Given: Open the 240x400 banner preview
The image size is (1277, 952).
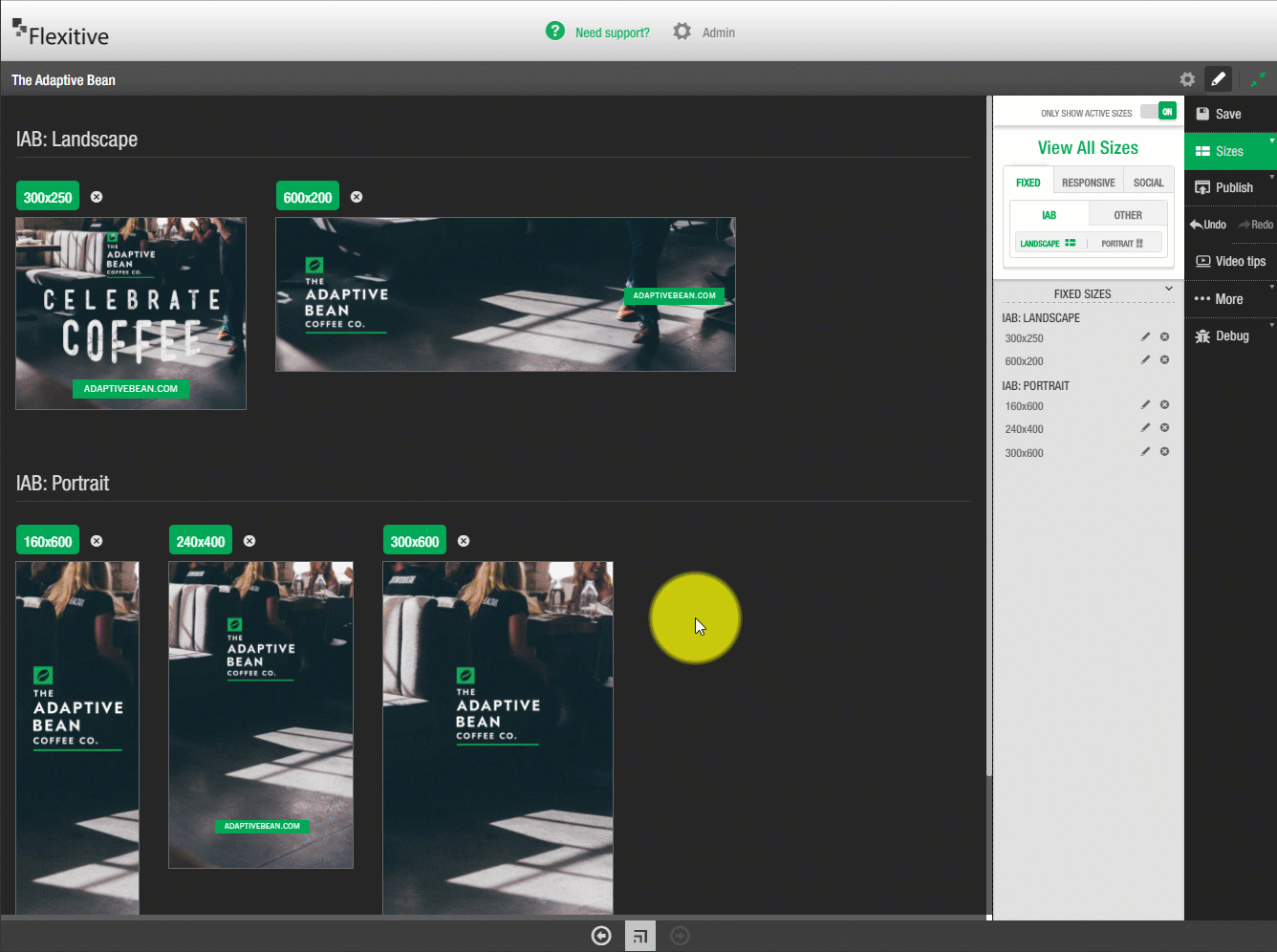Looking at the screenshot, I should point(261,715).
